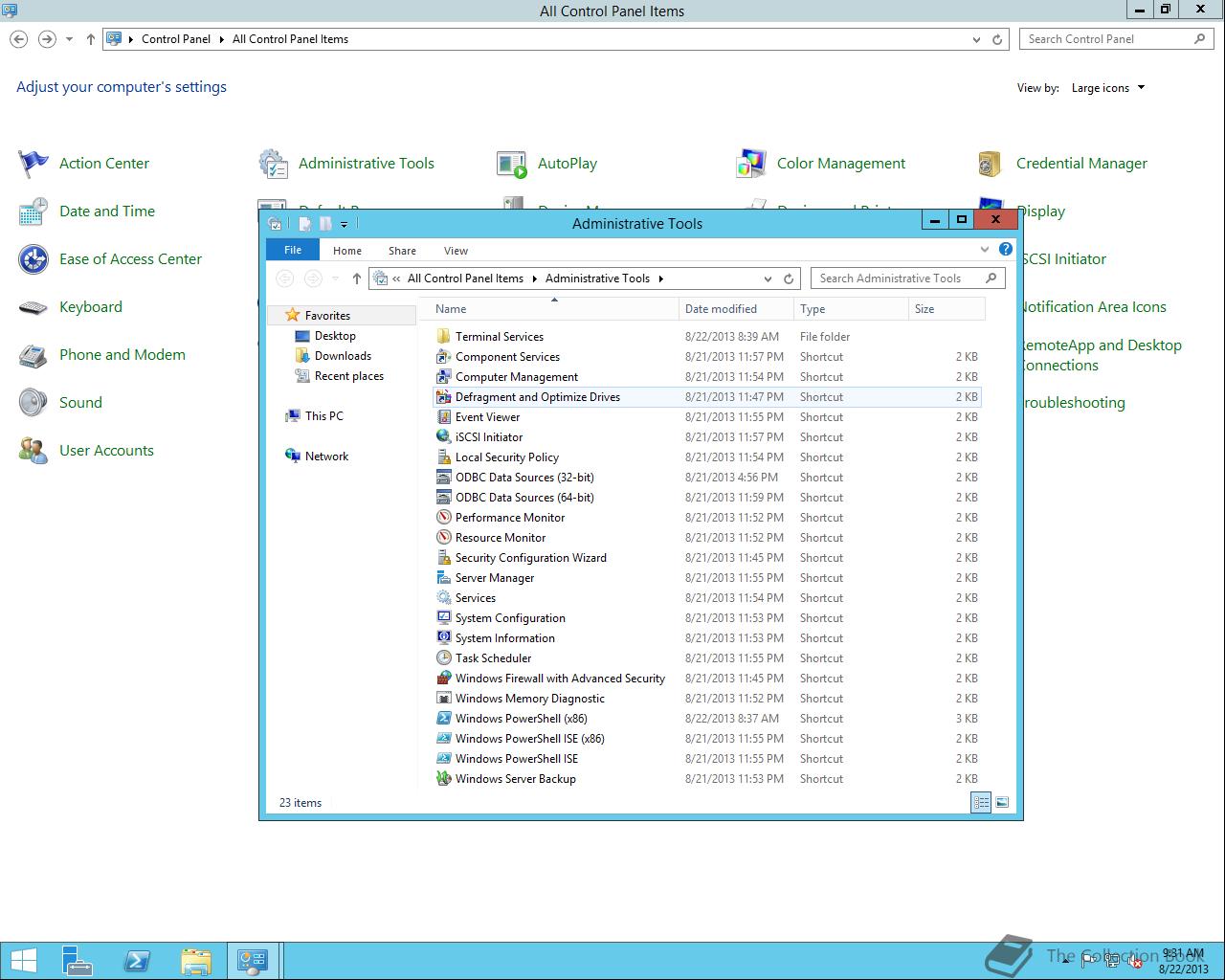Open the Action Center icon
The image size is (1225, 980).
(x=33, y=164)
